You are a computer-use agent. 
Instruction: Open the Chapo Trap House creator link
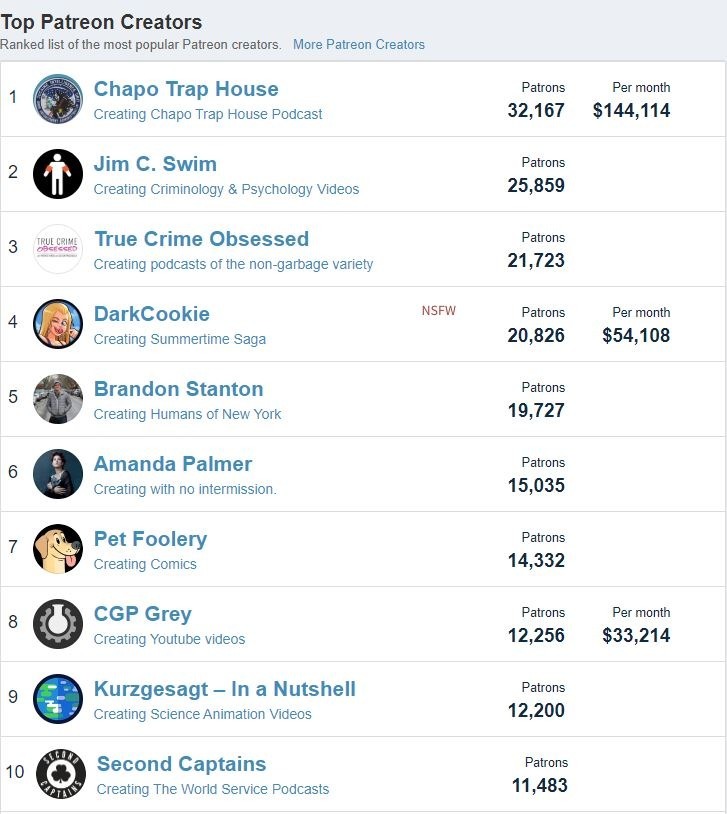186,89
